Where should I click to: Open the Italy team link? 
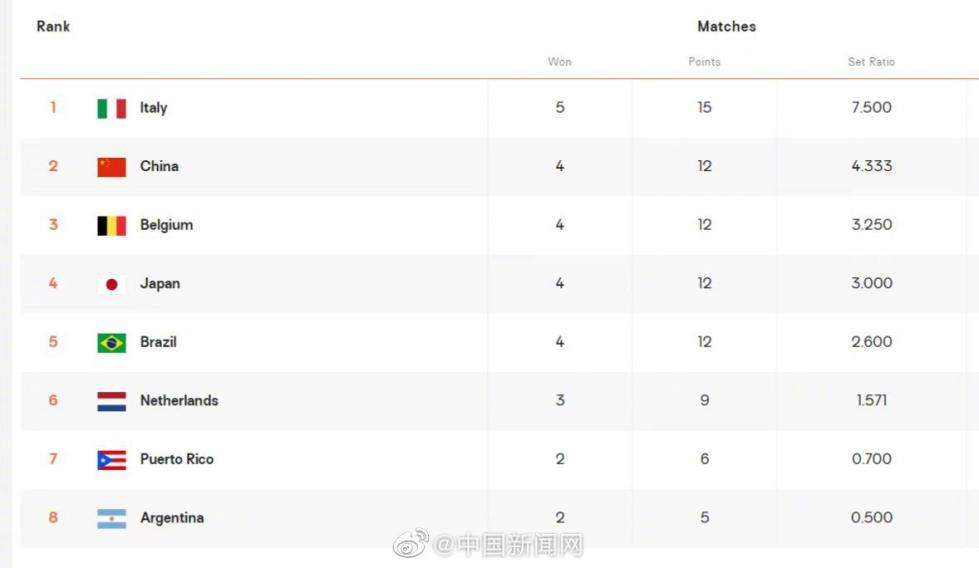click(x=153, y=108)
